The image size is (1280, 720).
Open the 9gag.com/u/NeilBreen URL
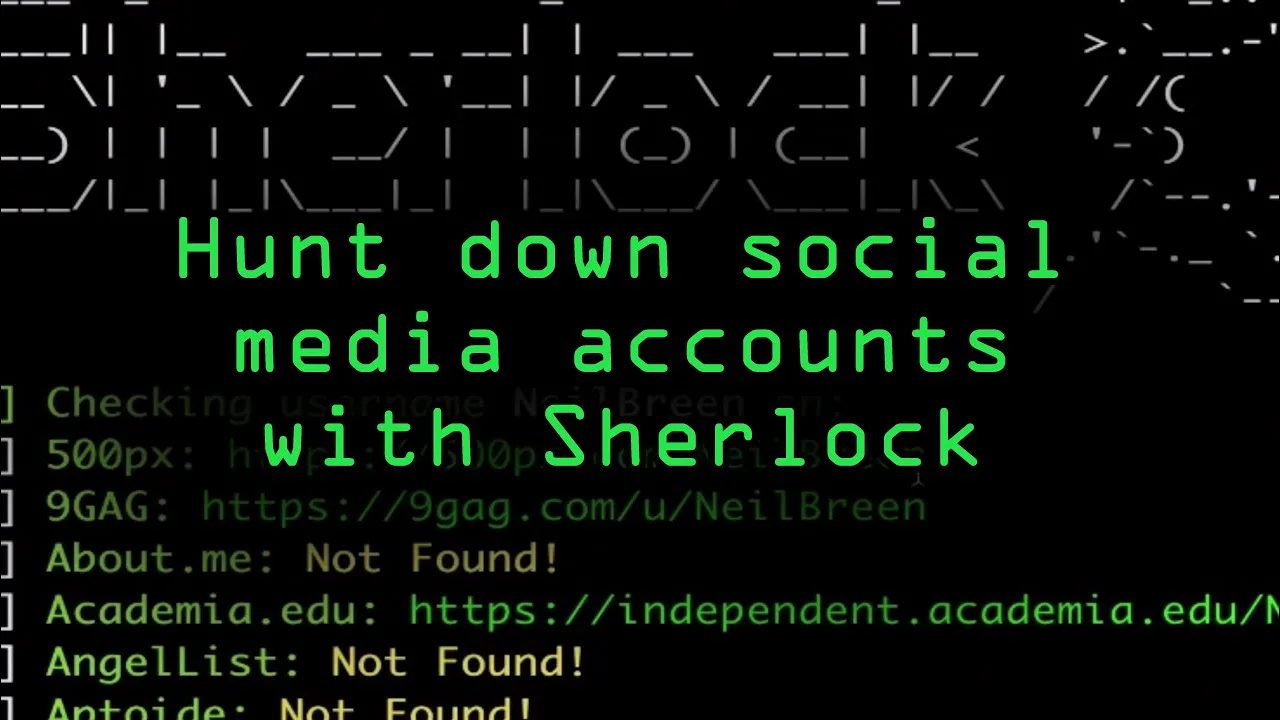(564, 507)
